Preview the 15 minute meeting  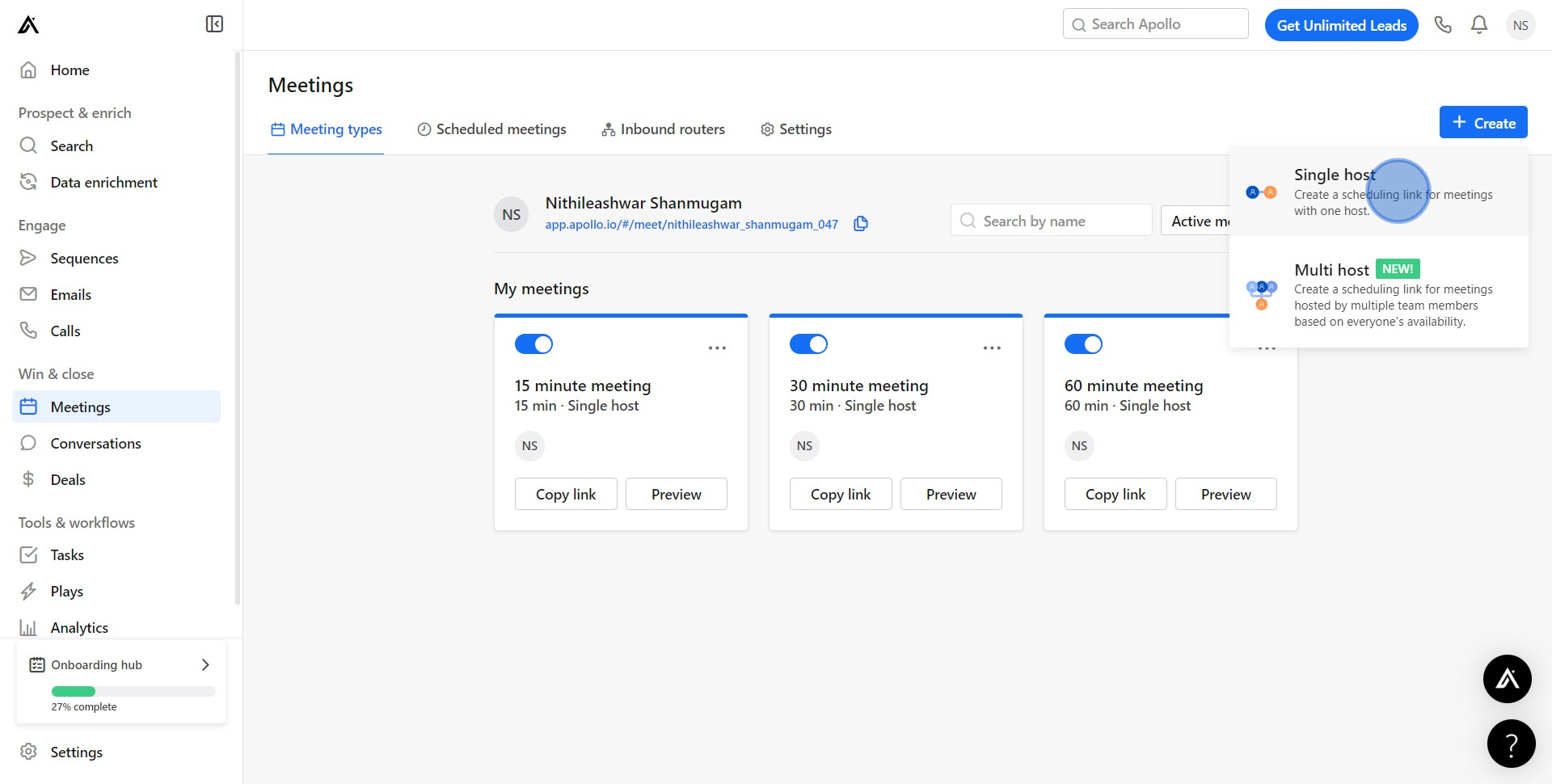click(x=677, y=495)
